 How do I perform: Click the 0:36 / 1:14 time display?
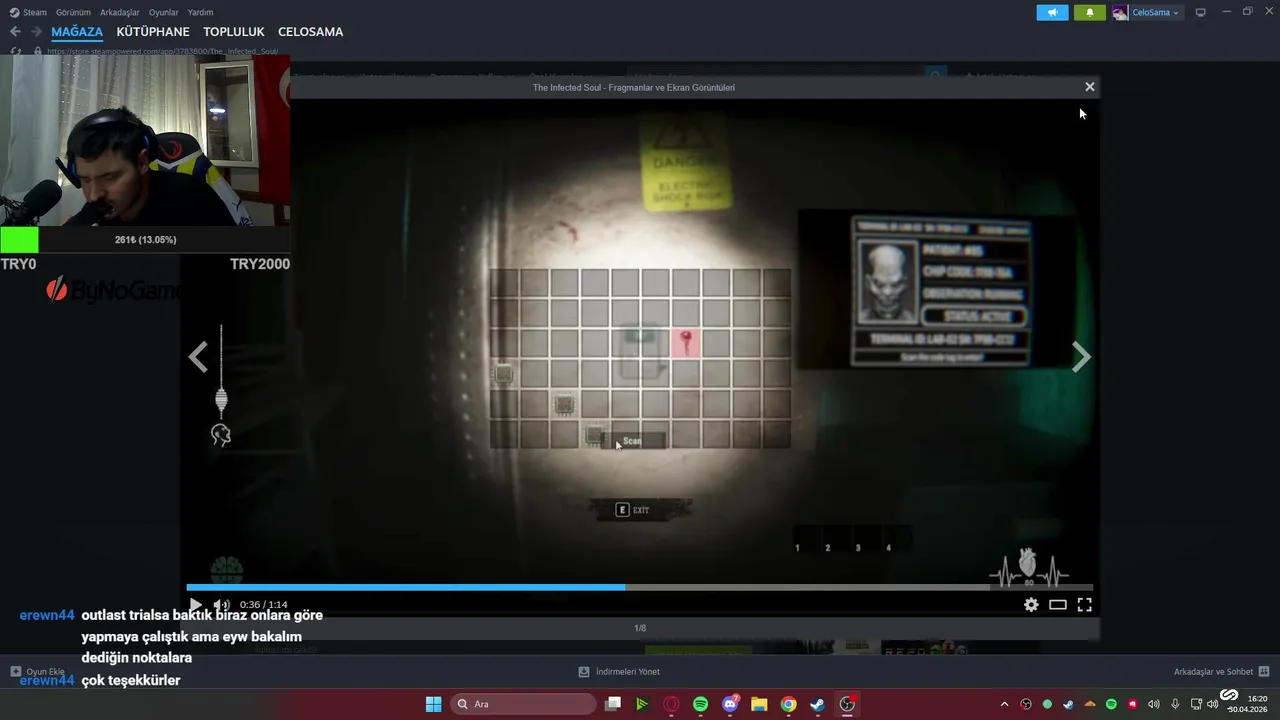point(264,605)
